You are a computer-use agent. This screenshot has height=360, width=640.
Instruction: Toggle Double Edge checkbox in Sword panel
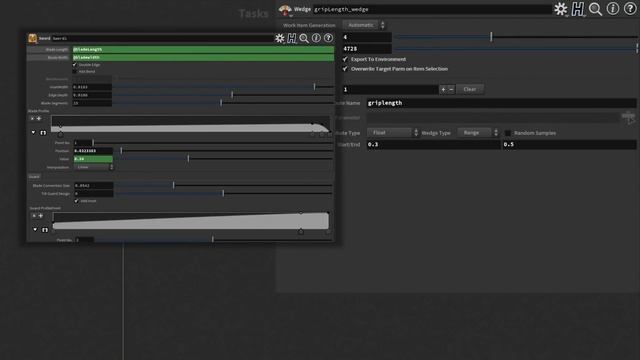coord(75,64)
